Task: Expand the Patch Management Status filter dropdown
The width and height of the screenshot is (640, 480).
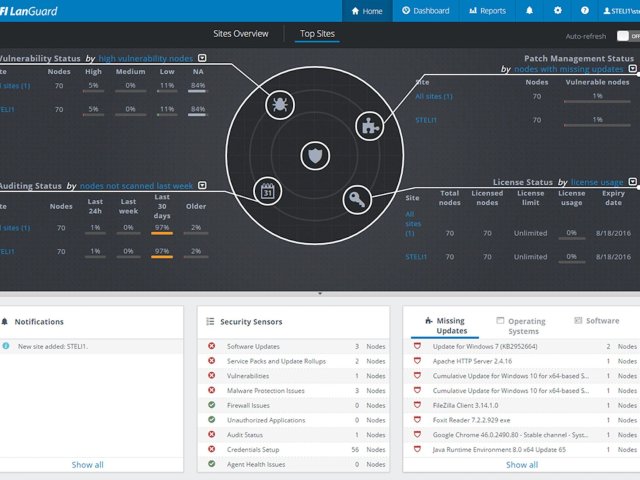Action: coord(633,70)
